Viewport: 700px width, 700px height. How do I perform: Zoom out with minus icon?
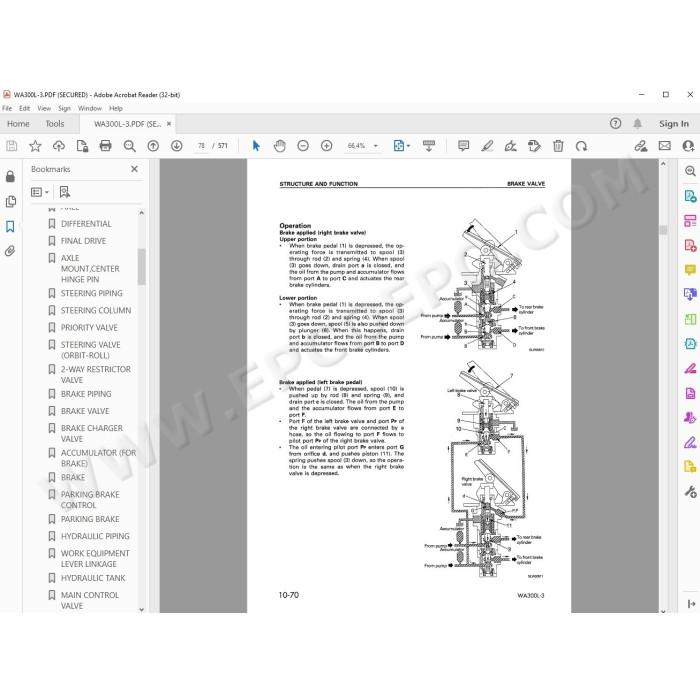[x=303, y=146]
